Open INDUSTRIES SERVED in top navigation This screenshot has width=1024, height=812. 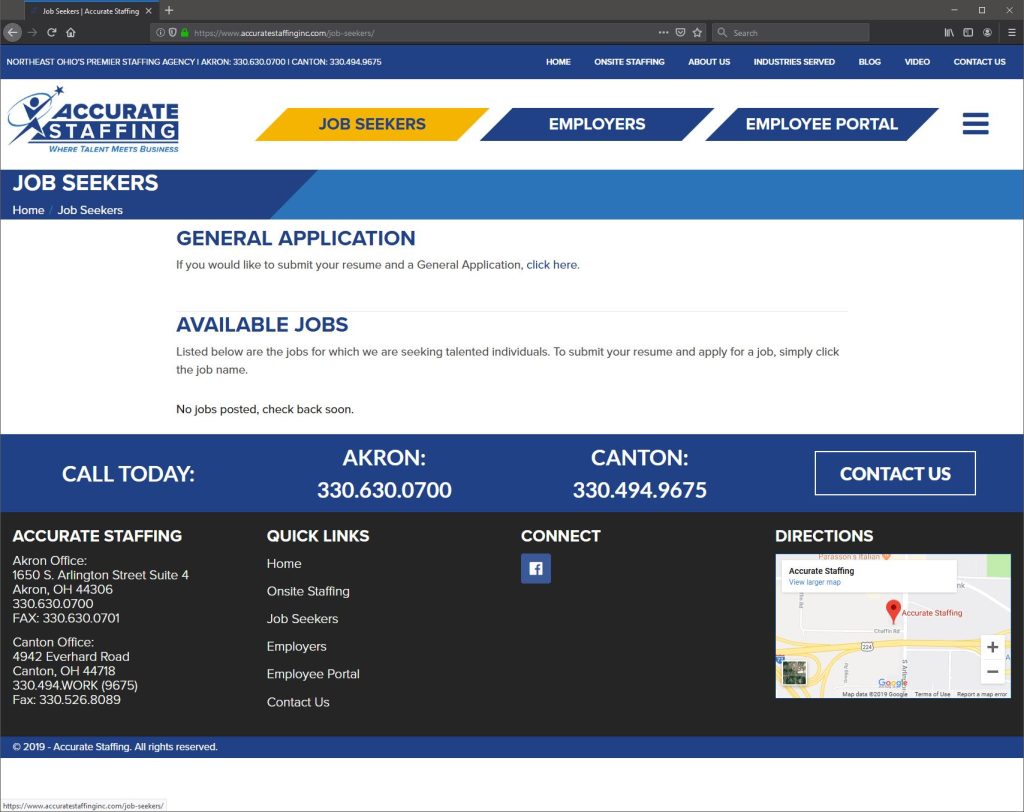click(x=794, y=62)
